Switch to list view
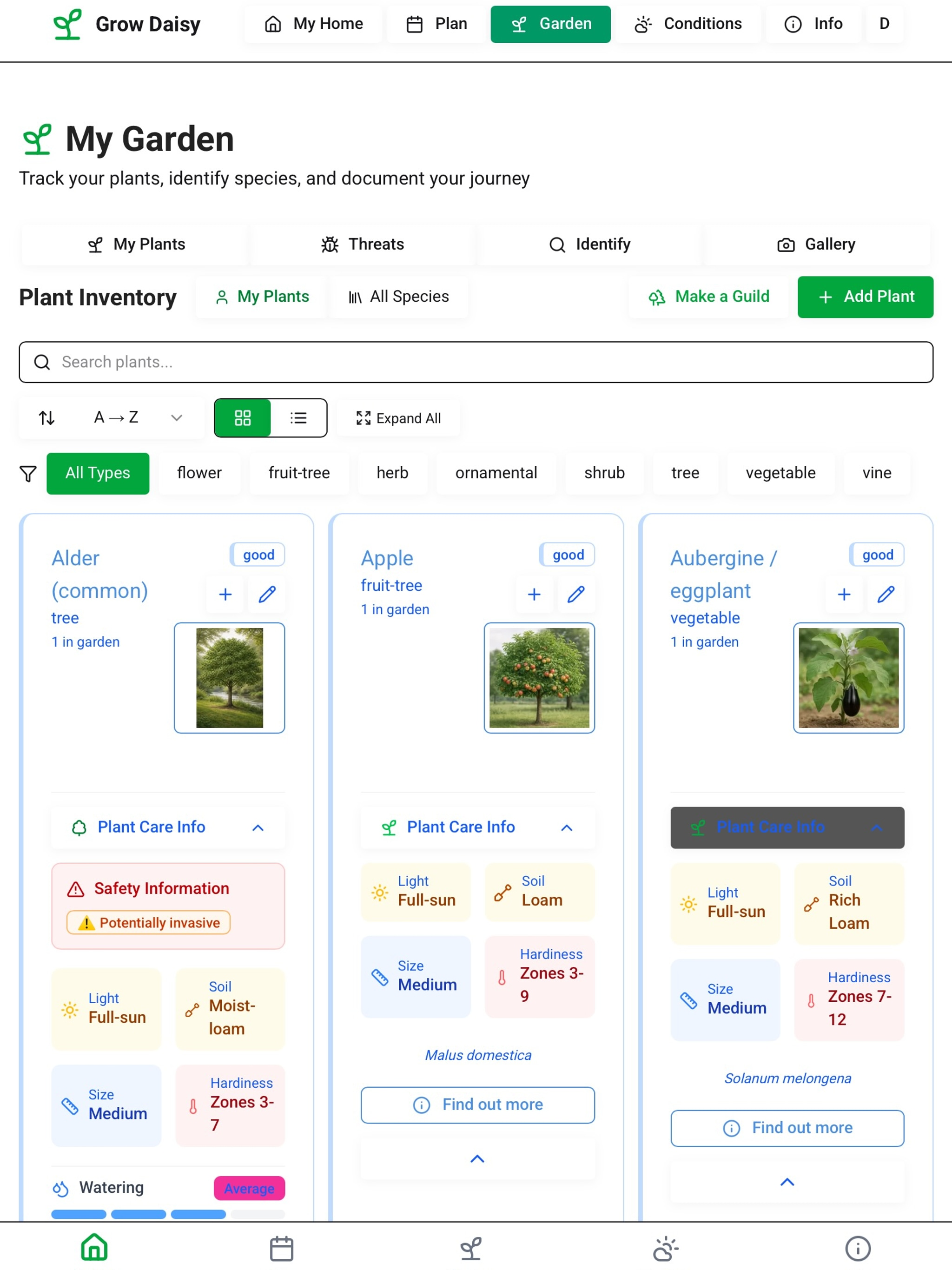The width and height of the screenshot is (952, 1270). point(298,418)
